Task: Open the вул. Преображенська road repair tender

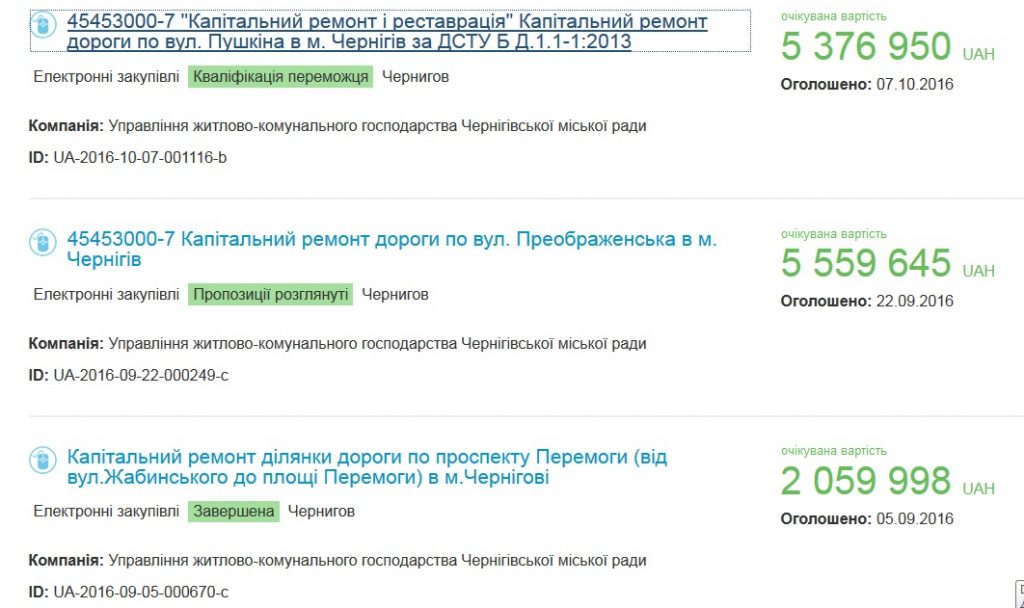Action: [391, 250]
